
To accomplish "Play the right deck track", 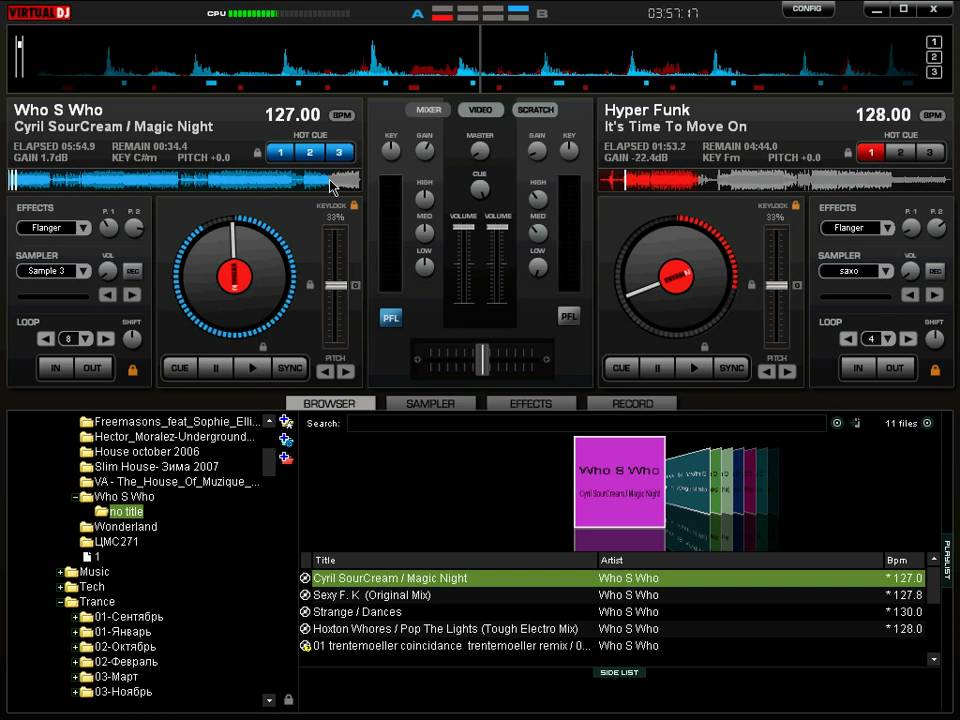I will pos(694,368).
